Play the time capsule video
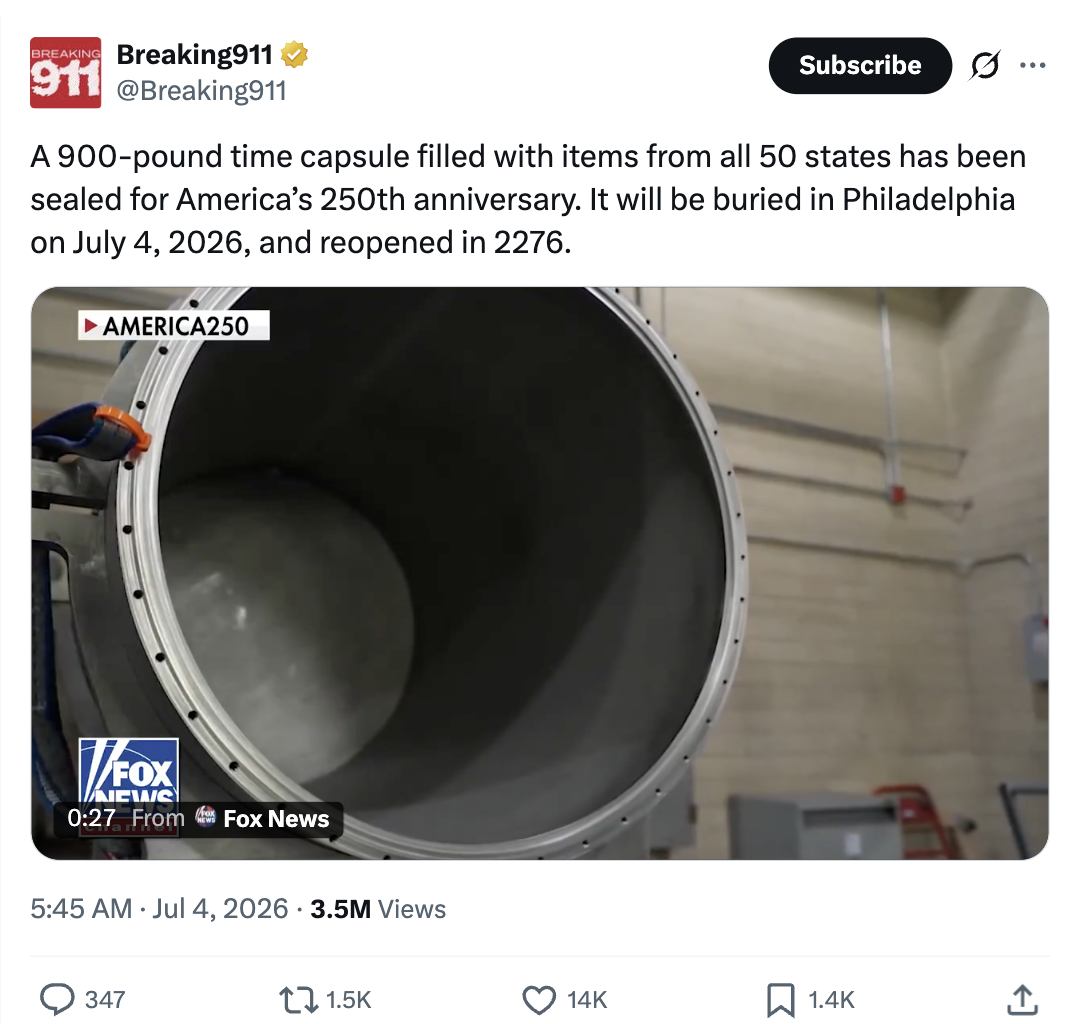 coord(540,573)
